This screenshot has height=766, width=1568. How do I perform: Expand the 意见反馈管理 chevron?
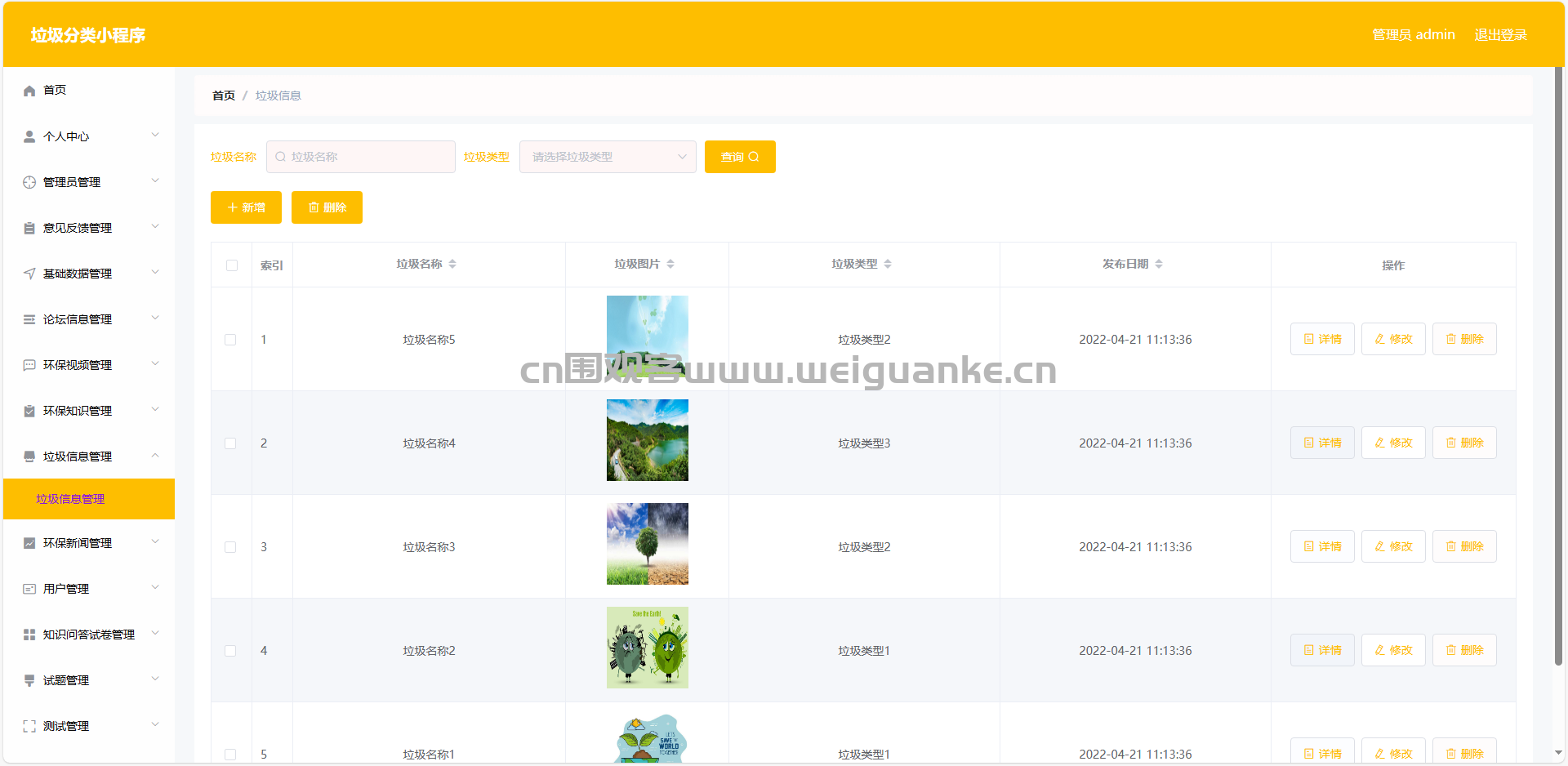click(x=155, y=227)
